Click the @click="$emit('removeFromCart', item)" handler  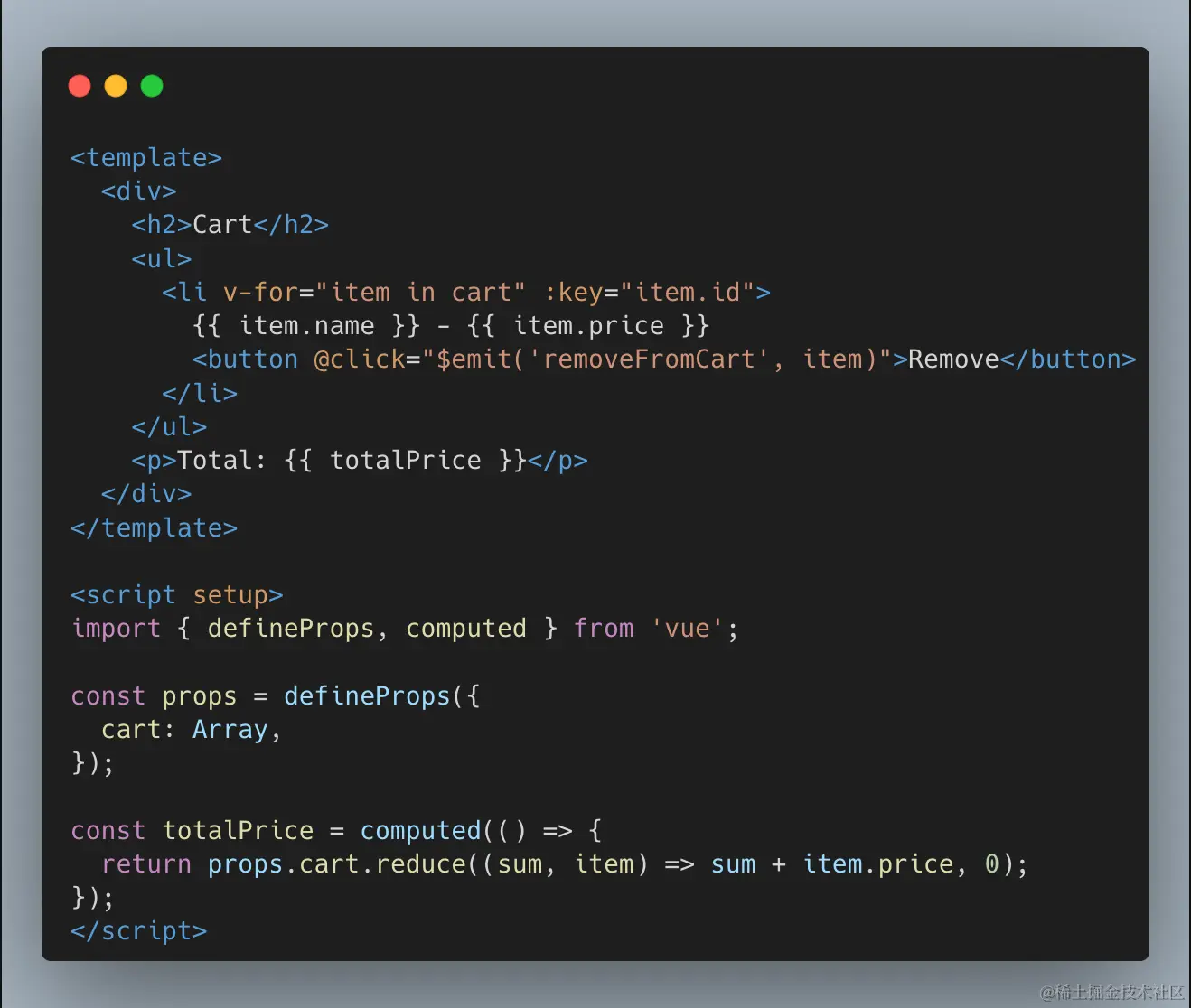pyautogui.click(x=603, y=359)
